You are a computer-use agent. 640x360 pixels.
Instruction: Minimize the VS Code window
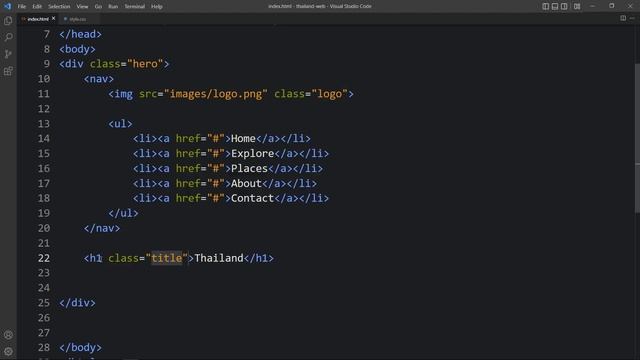pyautogui.click(x=593, y=6)
